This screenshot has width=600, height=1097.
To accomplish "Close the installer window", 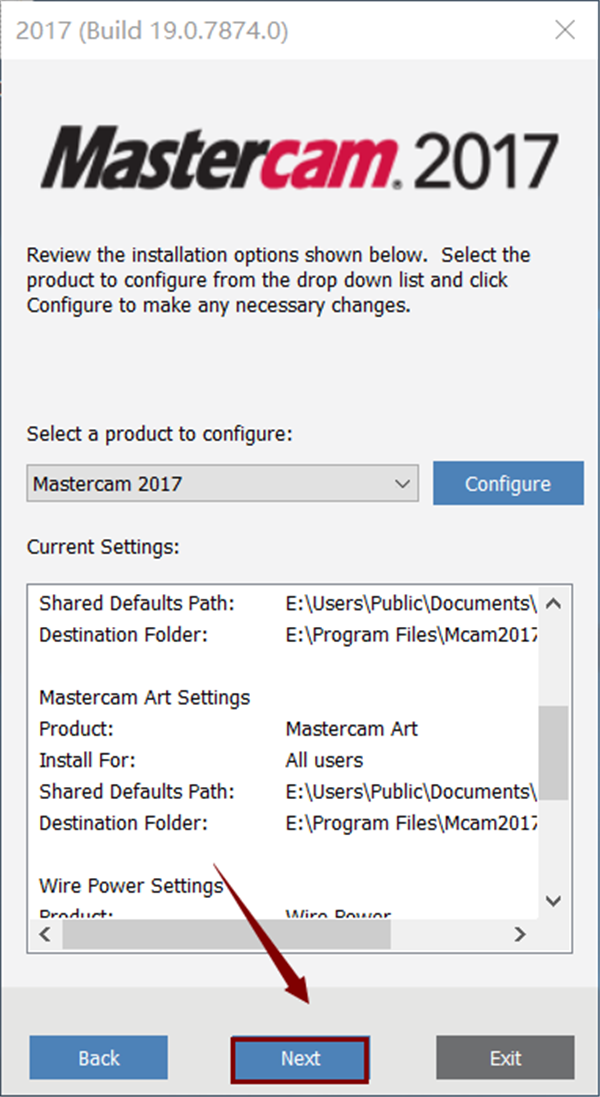I will point(565,30).
